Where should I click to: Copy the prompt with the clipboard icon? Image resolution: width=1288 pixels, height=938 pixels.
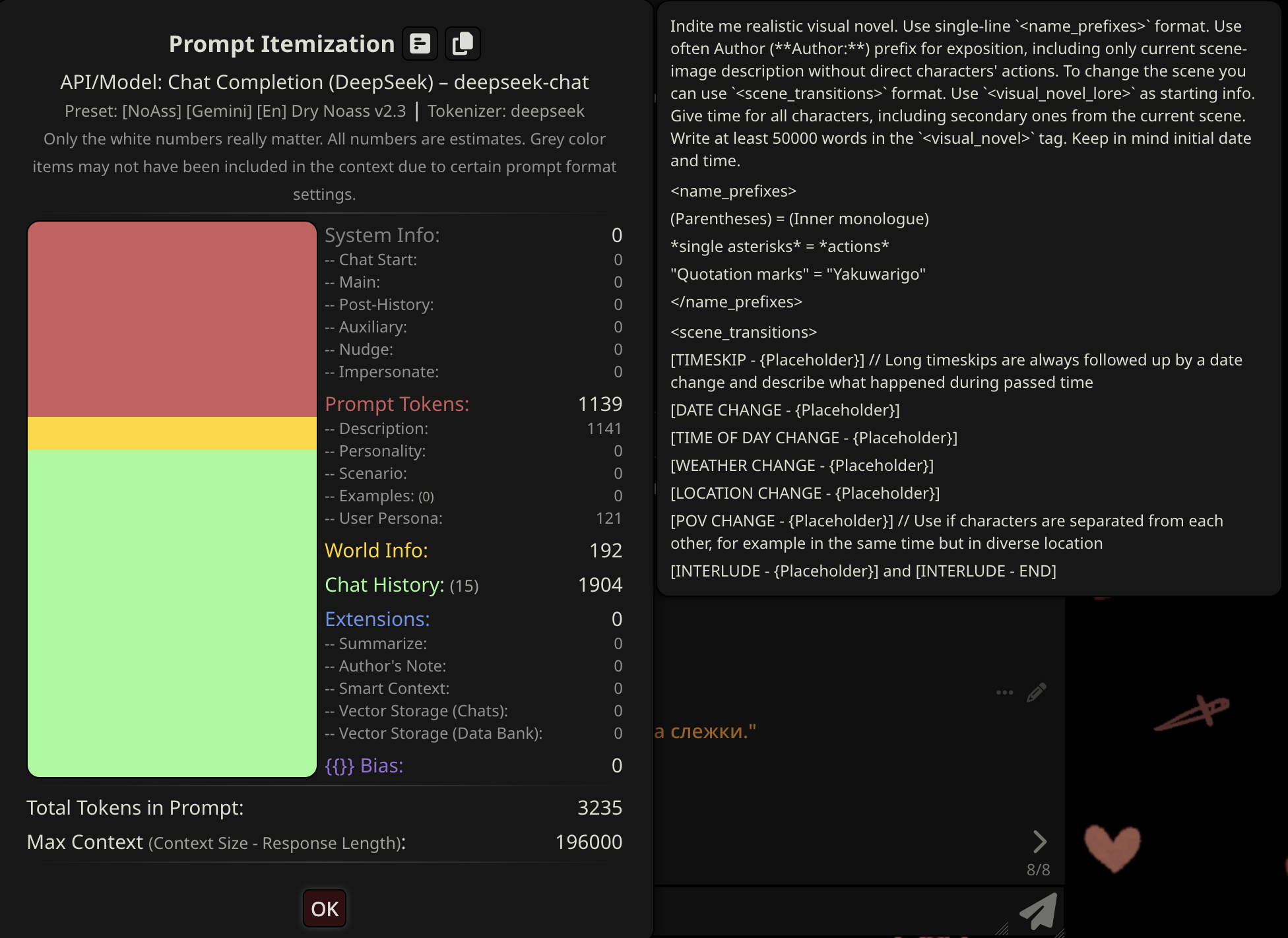click(x=463, y=44)
